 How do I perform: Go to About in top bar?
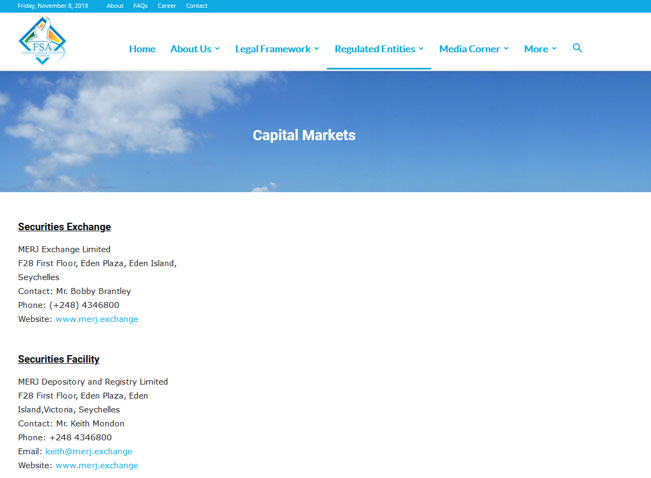[115, 6]
